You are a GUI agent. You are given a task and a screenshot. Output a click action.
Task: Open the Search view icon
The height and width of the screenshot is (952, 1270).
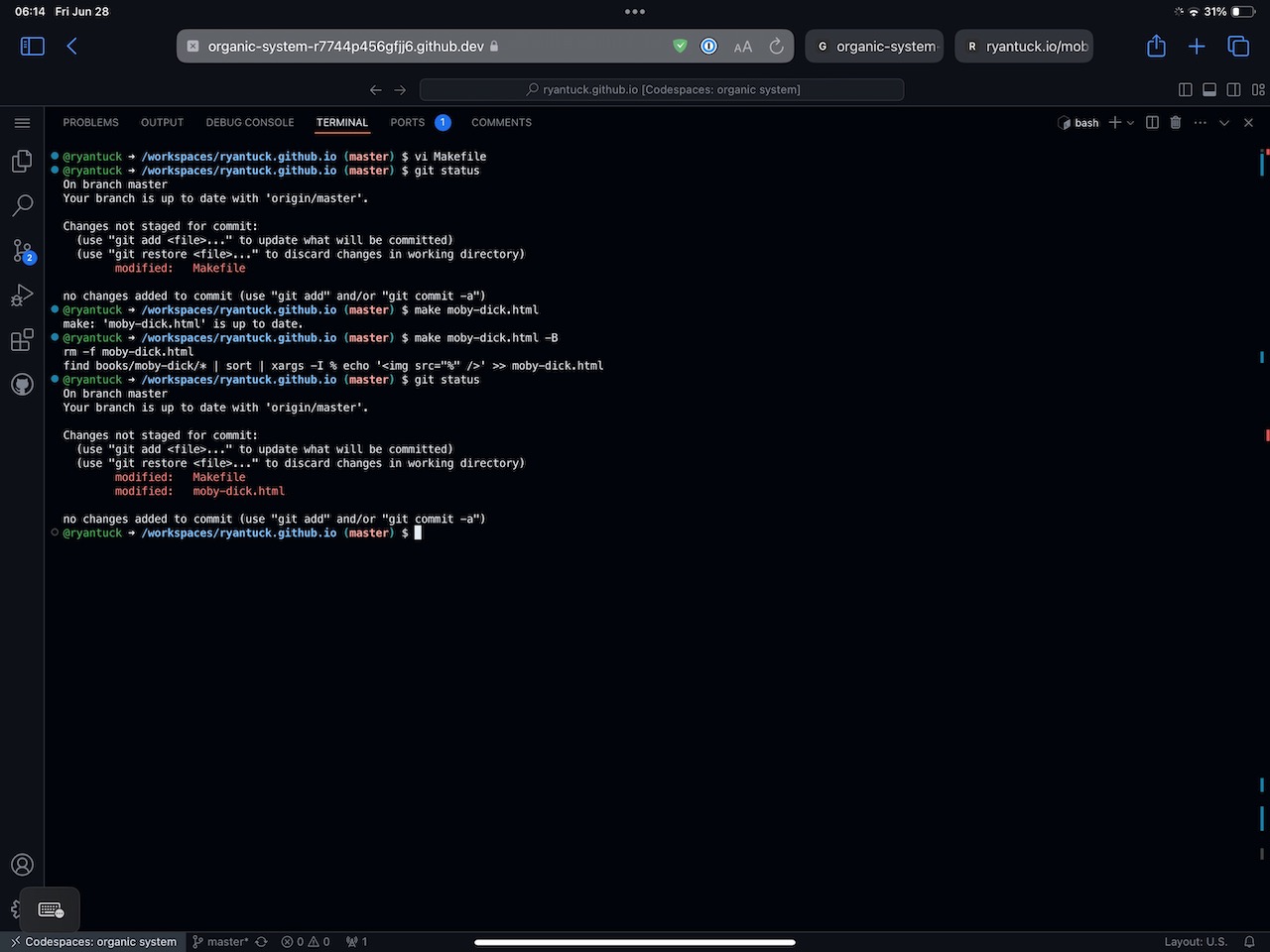(x=22, y=205)
